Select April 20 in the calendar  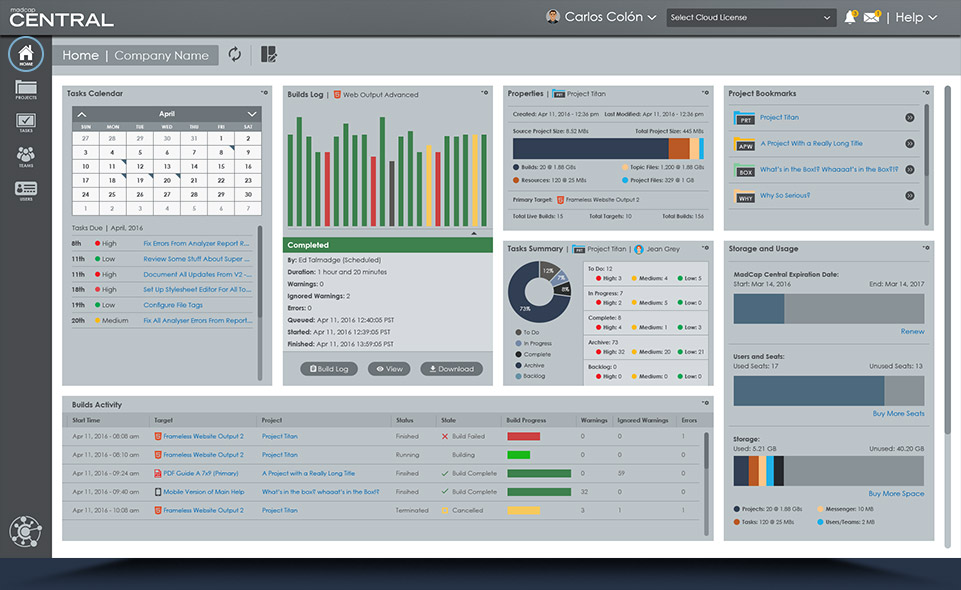(167, 181)
